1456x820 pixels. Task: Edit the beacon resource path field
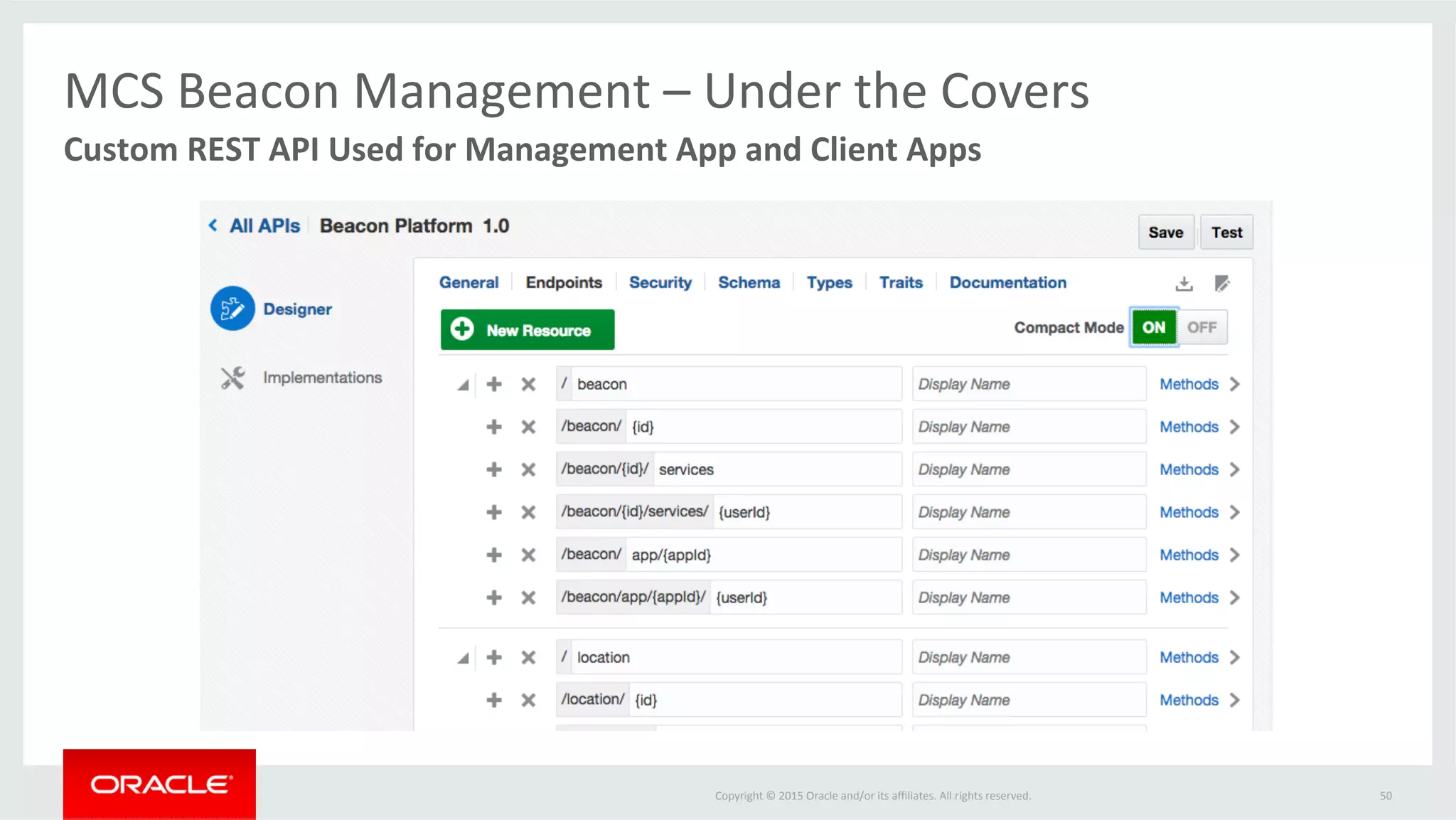737,384
